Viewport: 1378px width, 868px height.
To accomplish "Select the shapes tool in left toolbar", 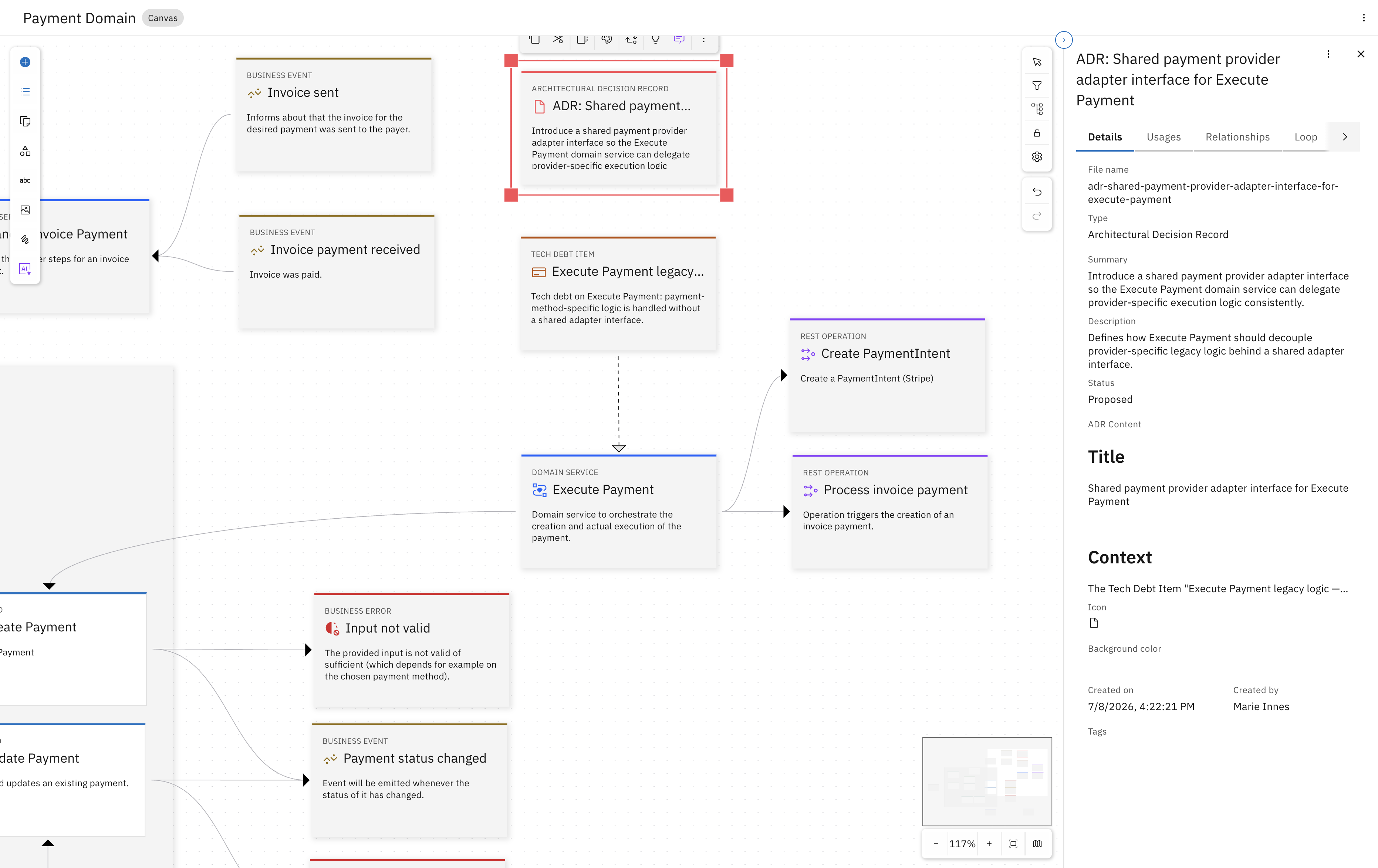I will [x=25, y=151].
